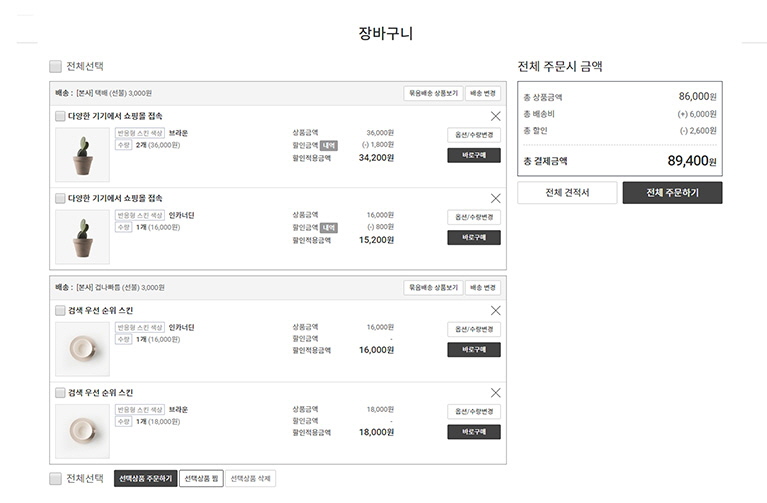The image size is (767, 503).
Task: Open the 전체 견적서 estimate
Action: 566,192
